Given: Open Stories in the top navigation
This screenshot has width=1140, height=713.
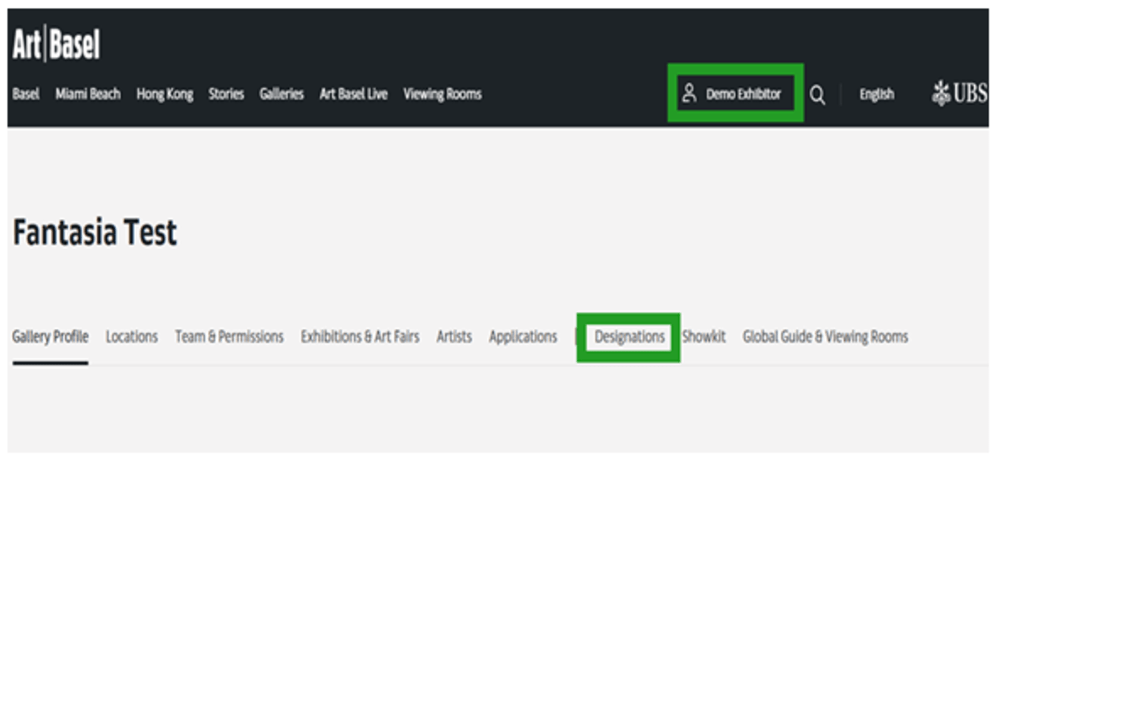Looking at the screenshot, I should point(226,94).
